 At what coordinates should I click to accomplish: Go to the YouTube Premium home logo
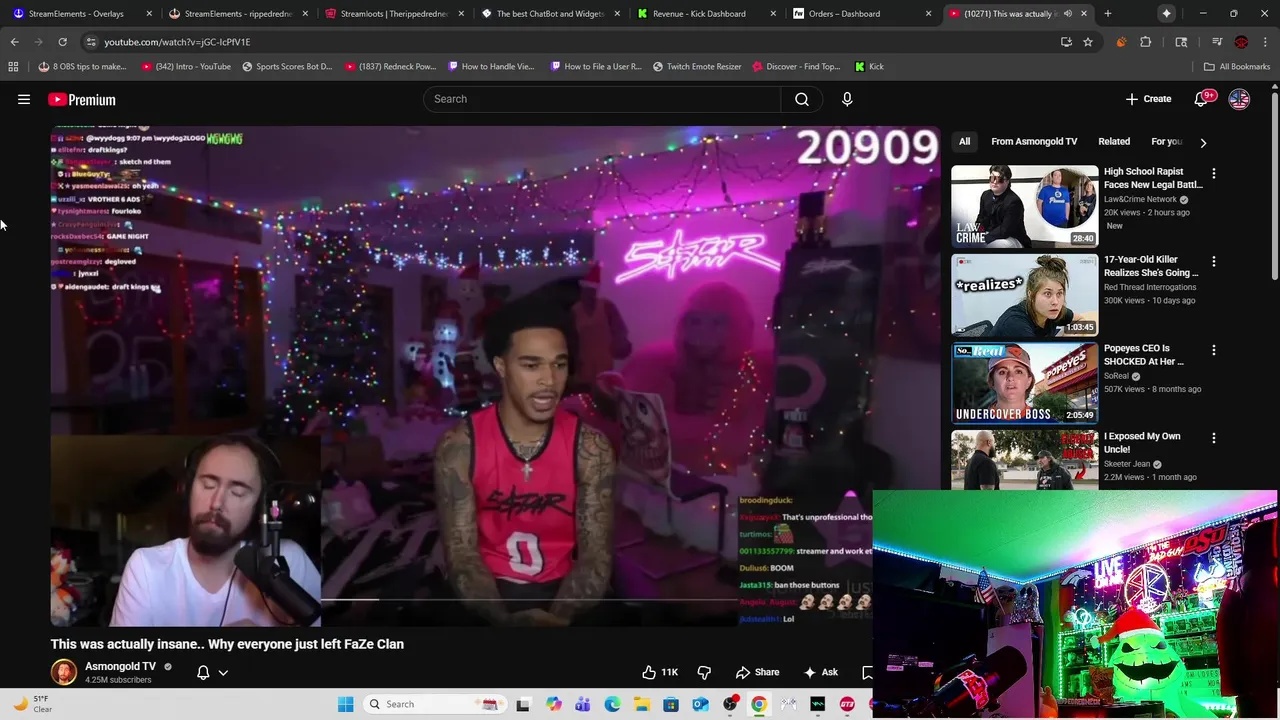(x=82, y=99)
